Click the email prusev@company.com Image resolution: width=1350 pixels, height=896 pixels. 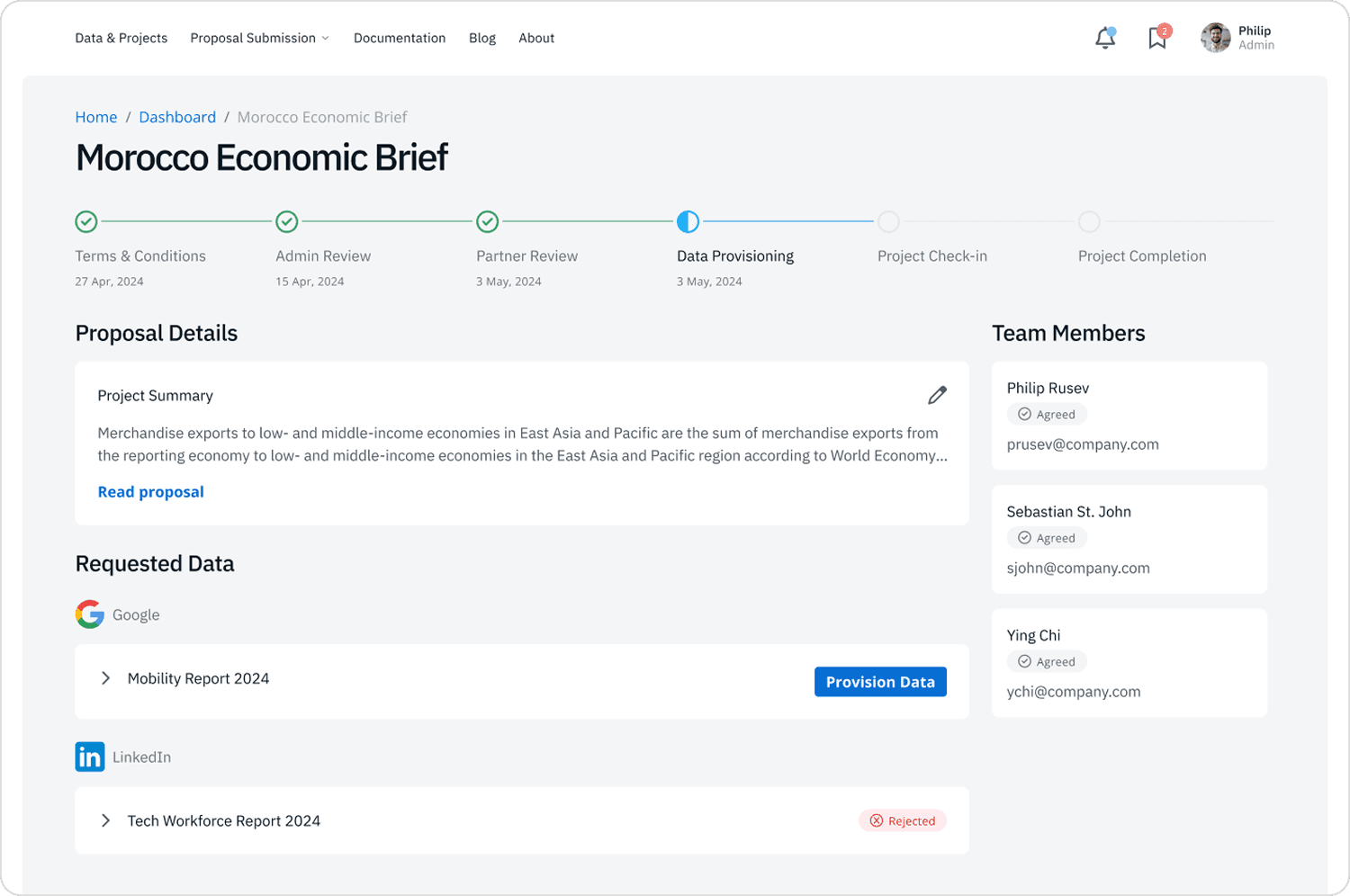click(1083, 444)
